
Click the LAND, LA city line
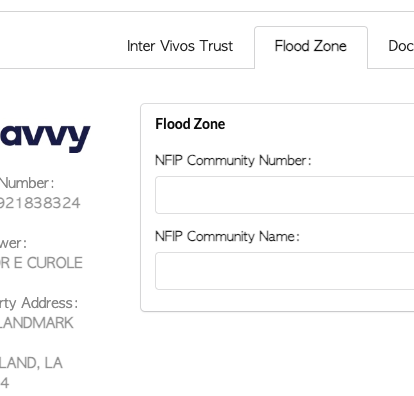point(31,363)
